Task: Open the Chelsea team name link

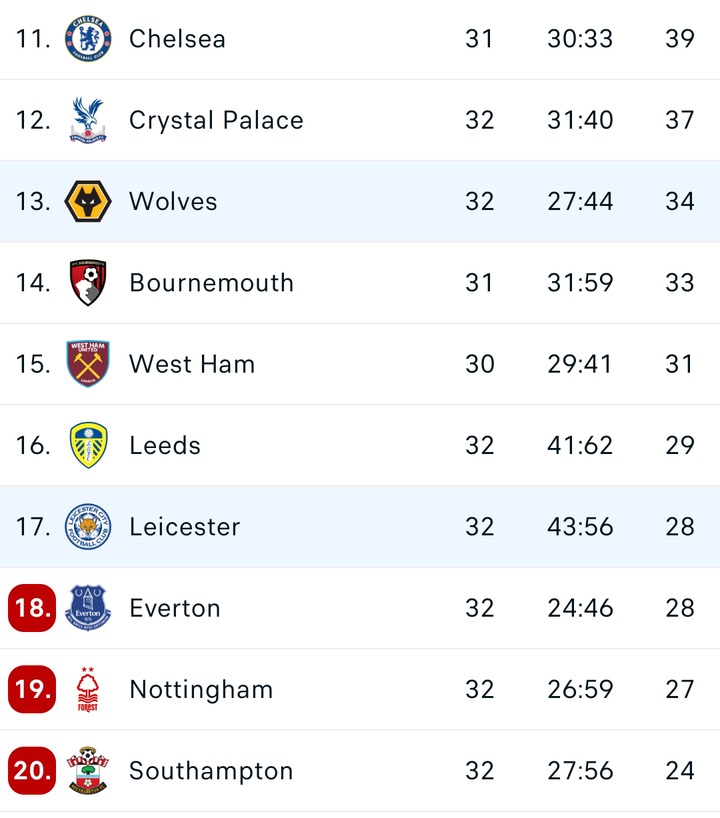Action: pyautogui.click(x=177, y=39)
